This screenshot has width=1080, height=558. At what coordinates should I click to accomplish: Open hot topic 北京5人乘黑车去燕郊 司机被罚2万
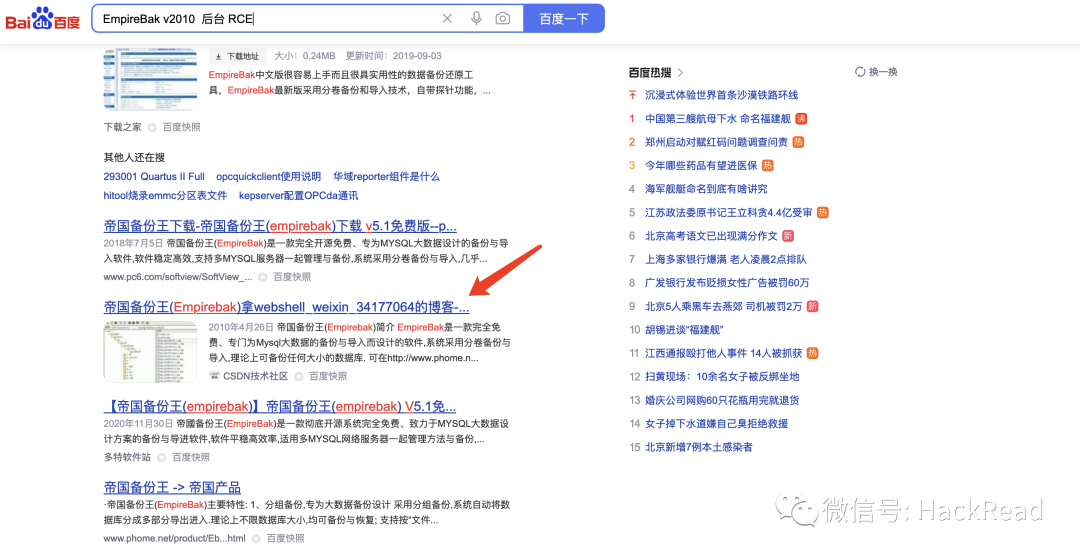pos(723,306)
